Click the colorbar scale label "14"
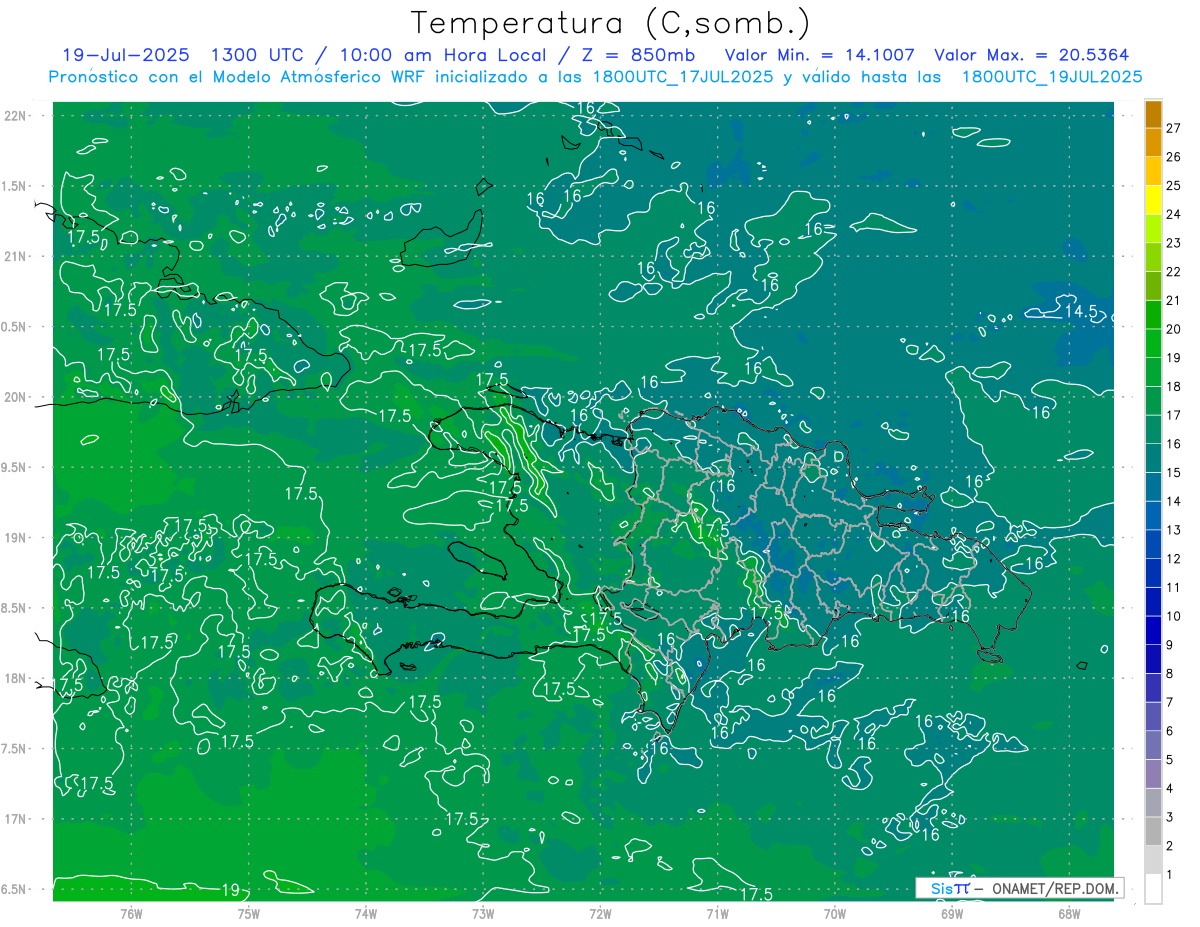The width and height of the screenshot is (1200, 927). 1174,501
